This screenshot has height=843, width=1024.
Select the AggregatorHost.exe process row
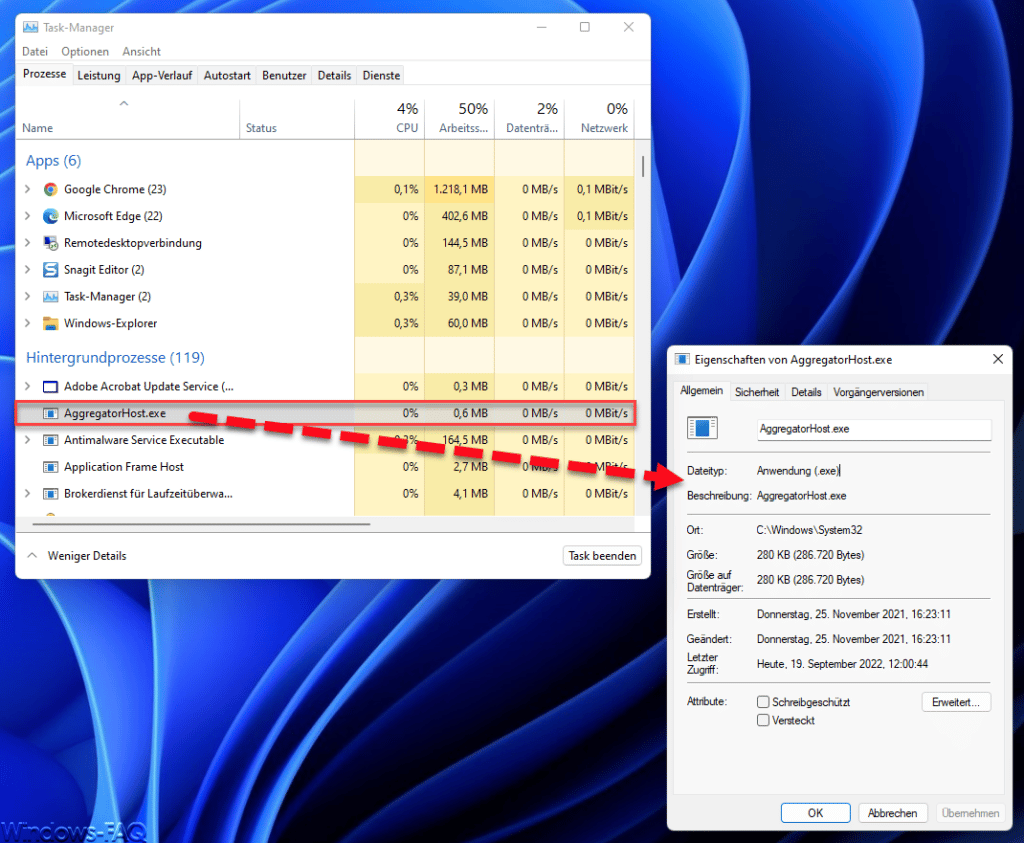[325, 413]
